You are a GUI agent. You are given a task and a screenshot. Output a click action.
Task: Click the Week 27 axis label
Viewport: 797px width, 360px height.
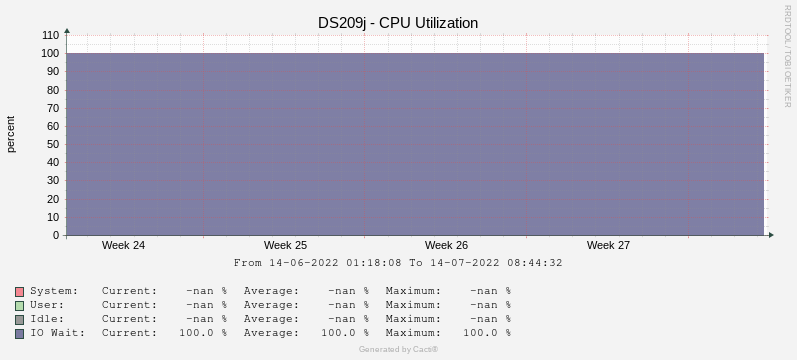(608, 245)
